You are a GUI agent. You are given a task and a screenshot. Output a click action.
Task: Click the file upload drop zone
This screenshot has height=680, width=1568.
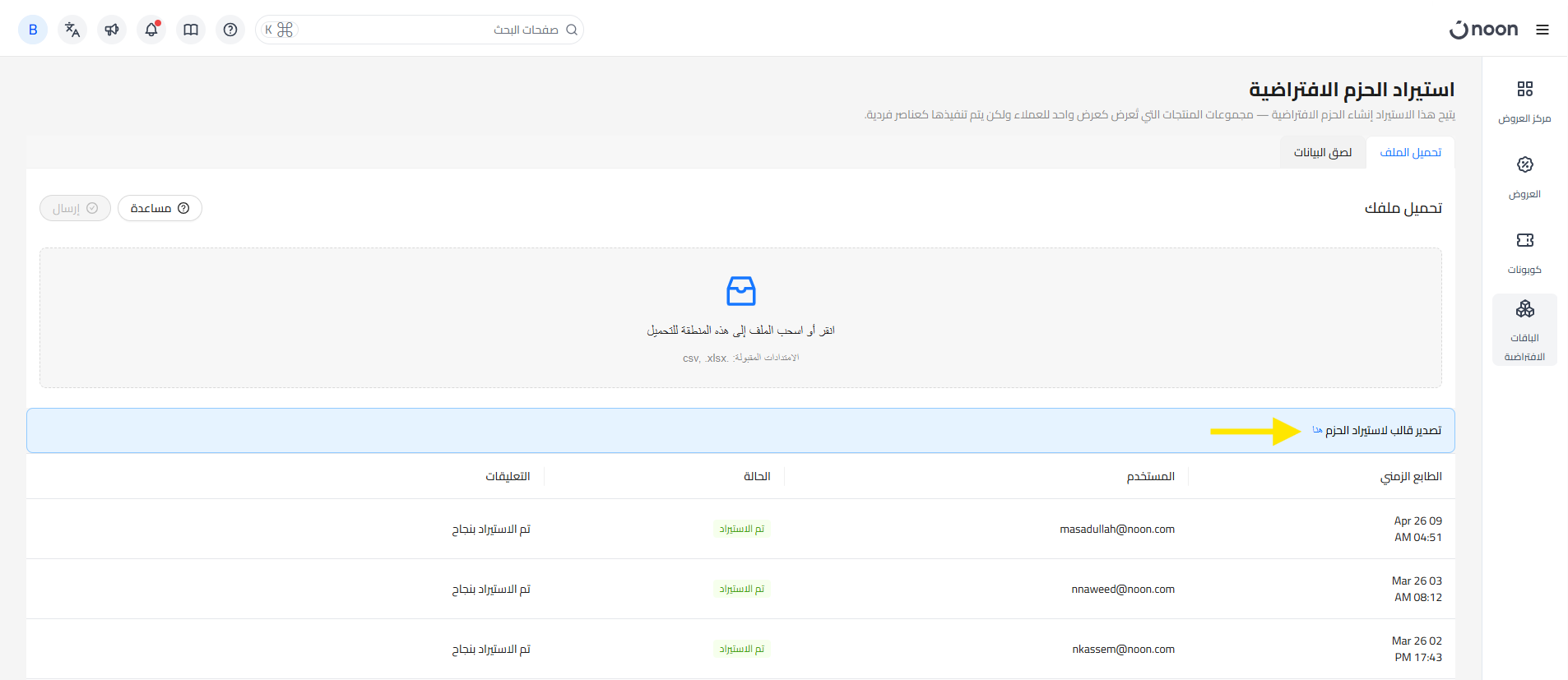740,318
